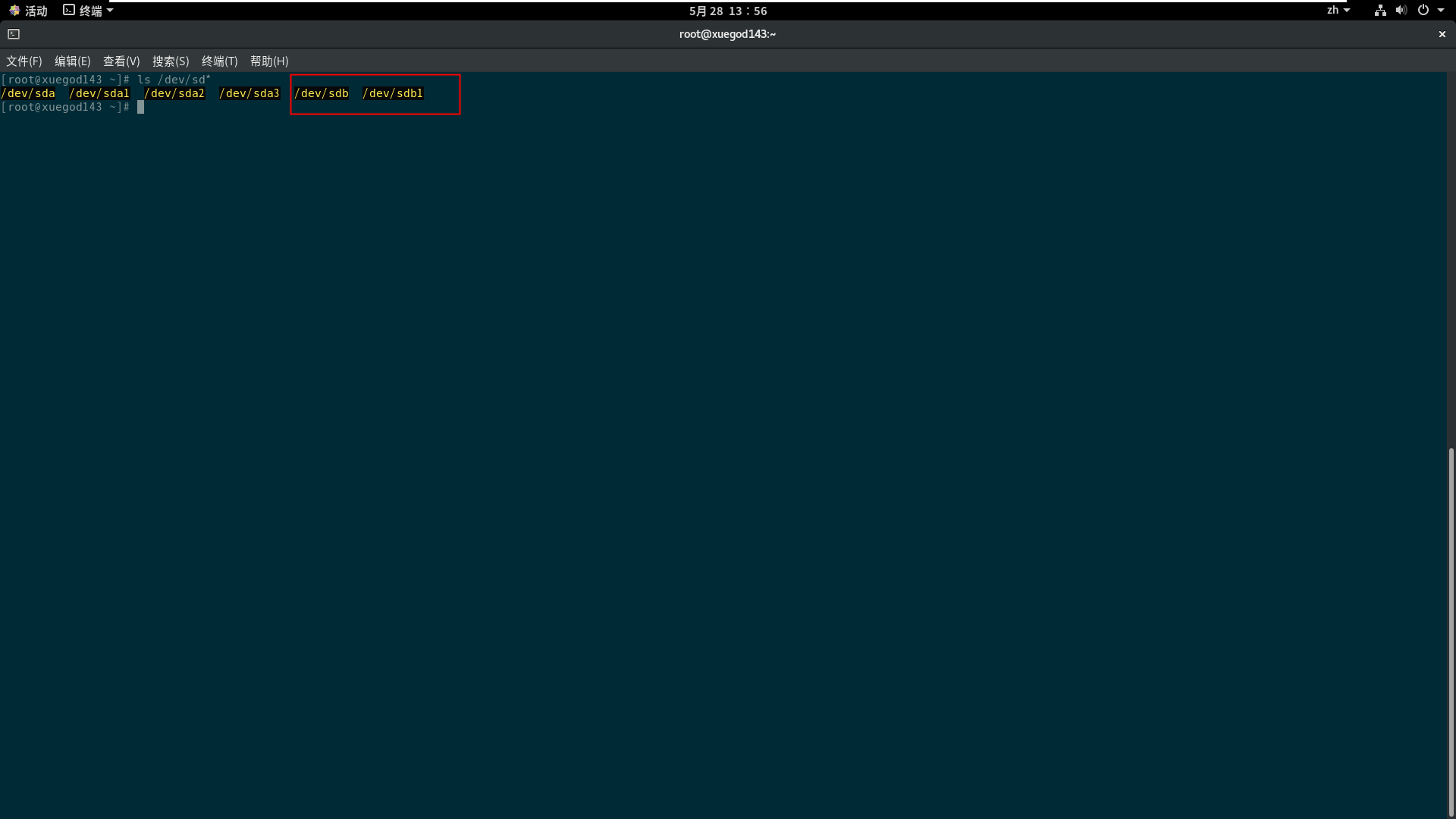Open the 编辑(E) menu

[73, 61]
